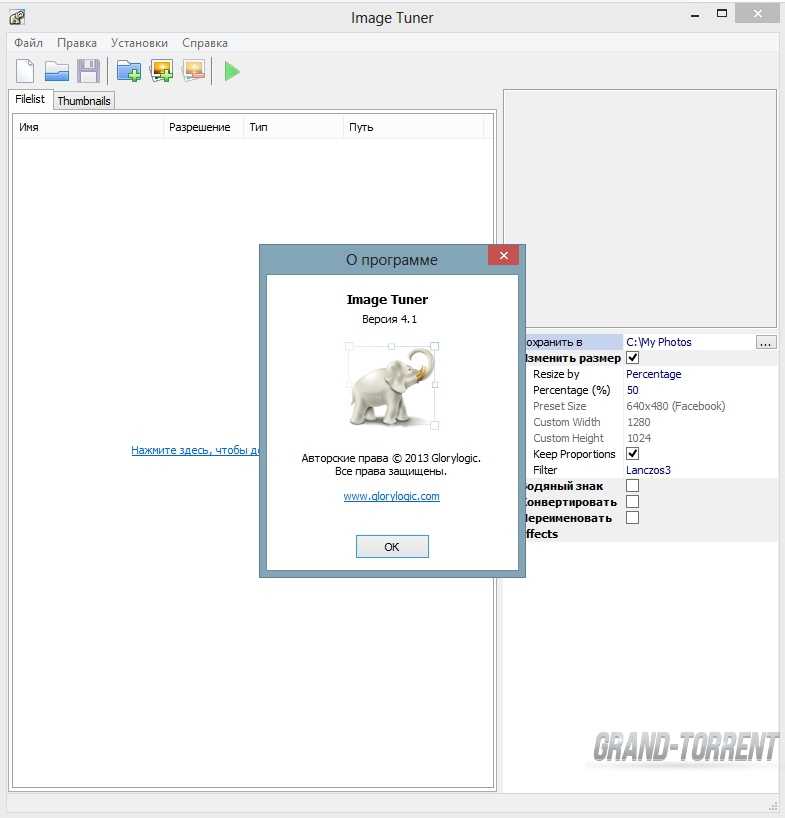Browse destination folder with the ... button

coord(766,342)
